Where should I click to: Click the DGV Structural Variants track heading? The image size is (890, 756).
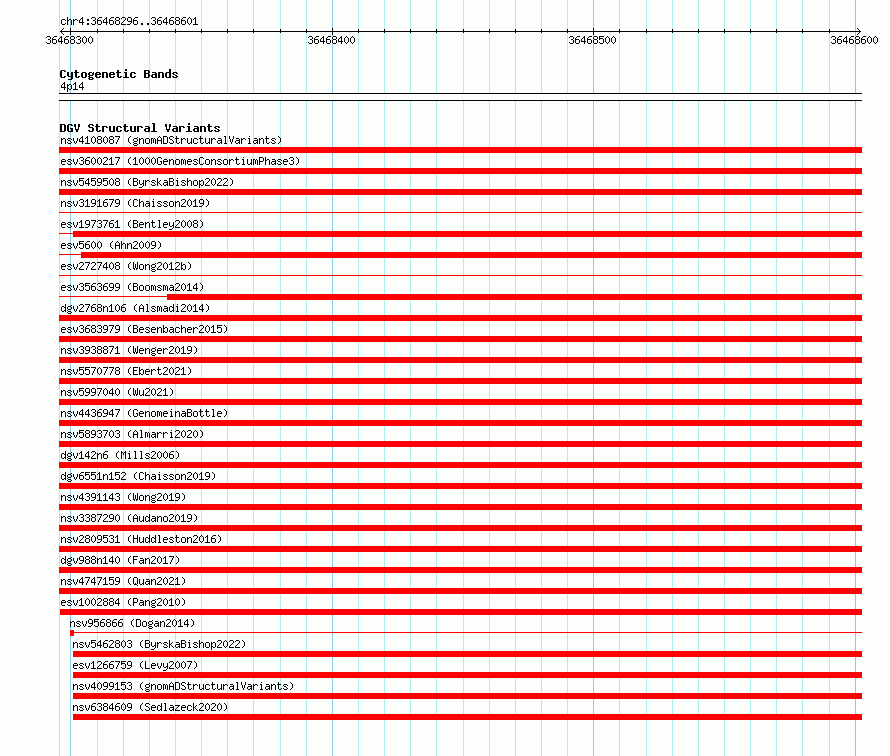[140, 128]
